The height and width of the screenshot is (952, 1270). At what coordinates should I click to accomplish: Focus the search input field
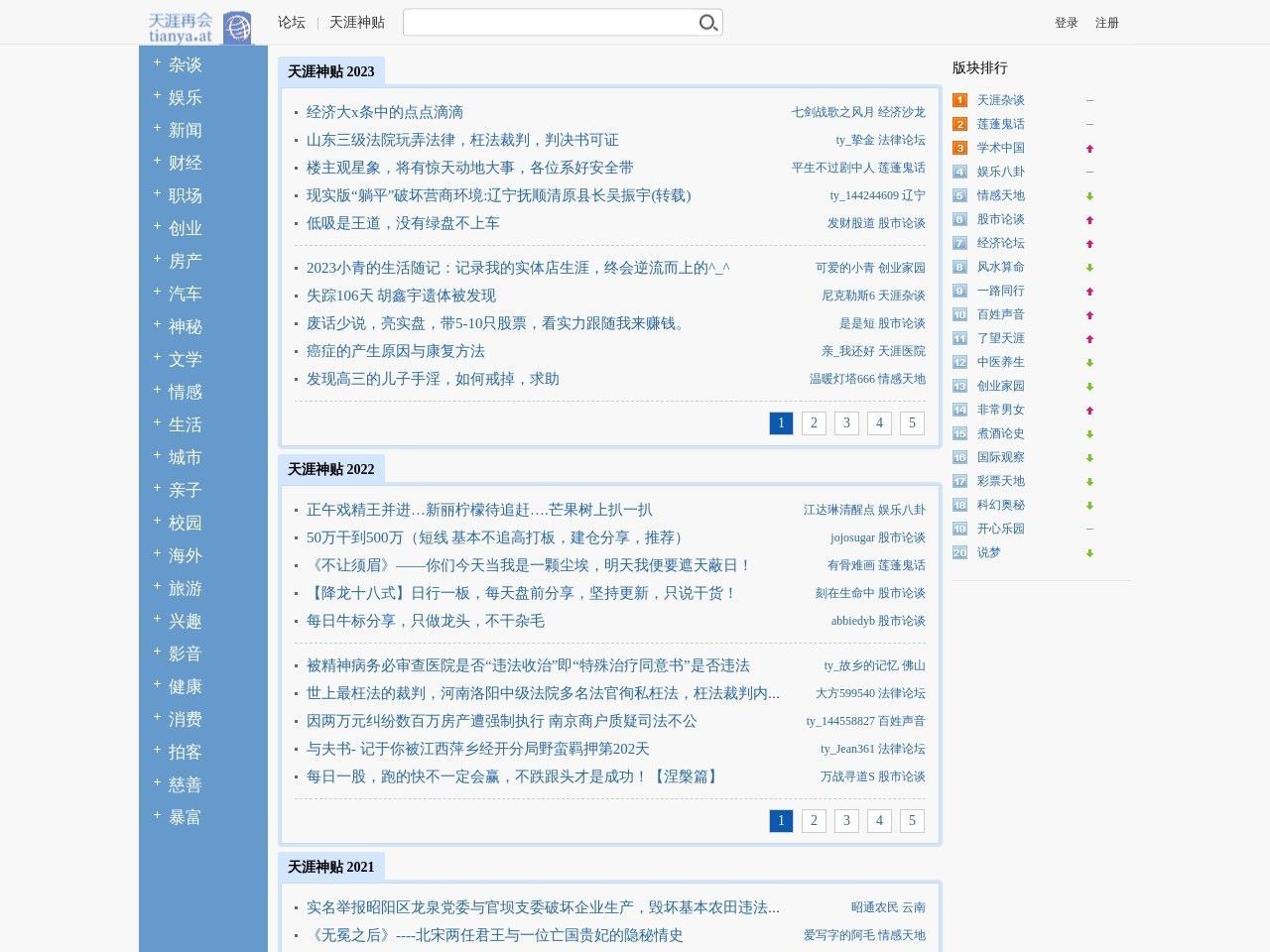click(x=551, y=23)
